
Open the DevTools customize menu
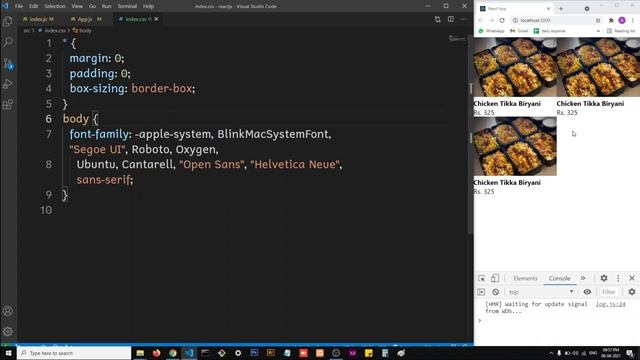tap(618, 278)
